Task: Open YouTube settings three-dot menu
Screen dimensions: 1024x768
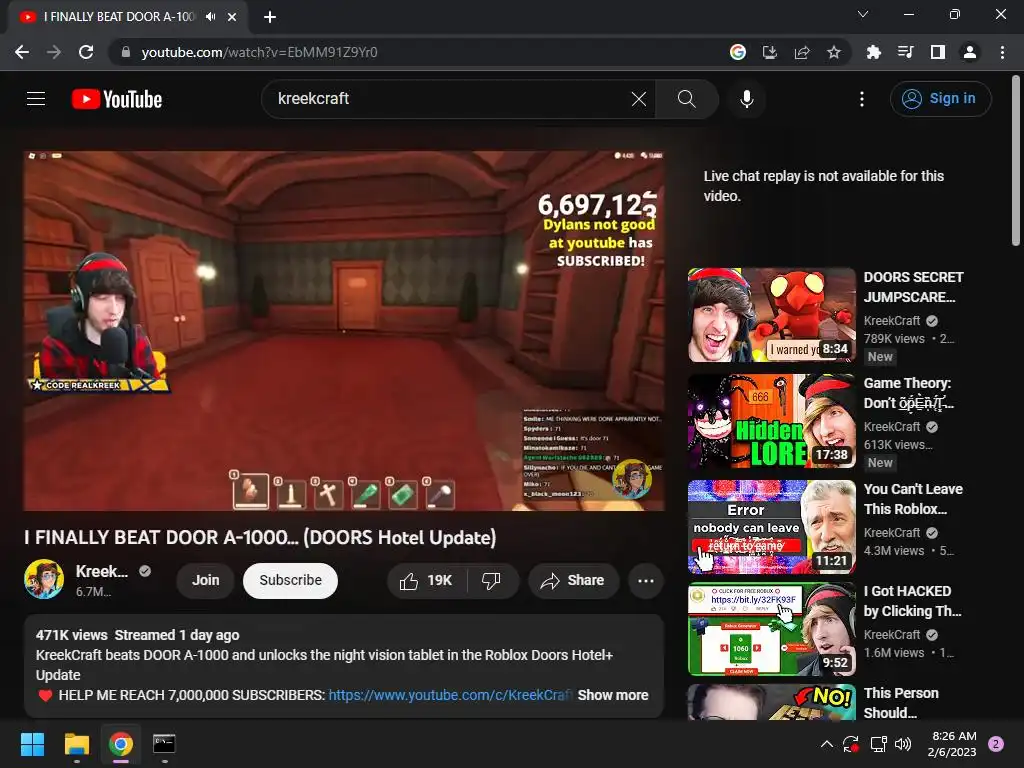Action: click(861, 99)
